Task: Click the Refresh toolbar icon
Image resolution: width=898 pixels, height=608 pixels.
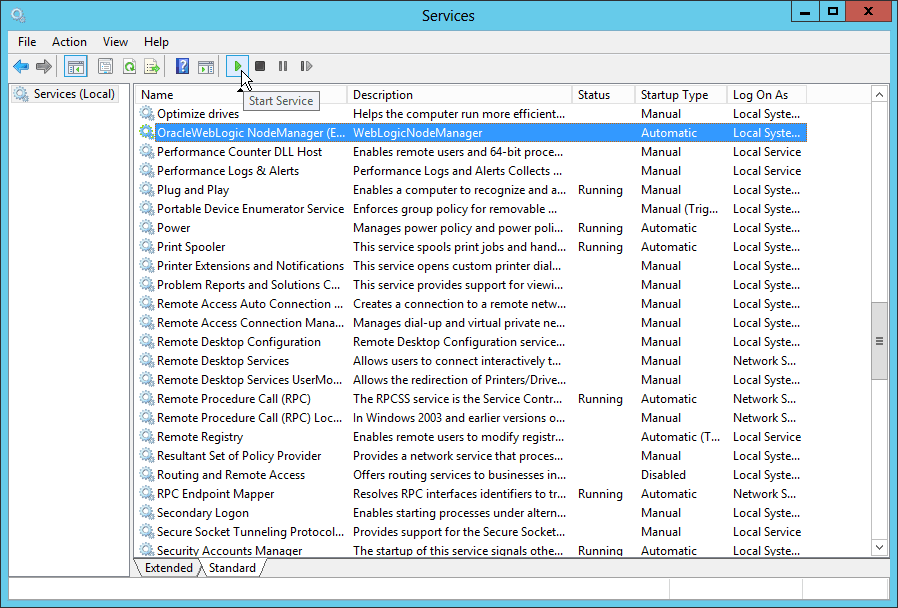Action: click(129, 66)
